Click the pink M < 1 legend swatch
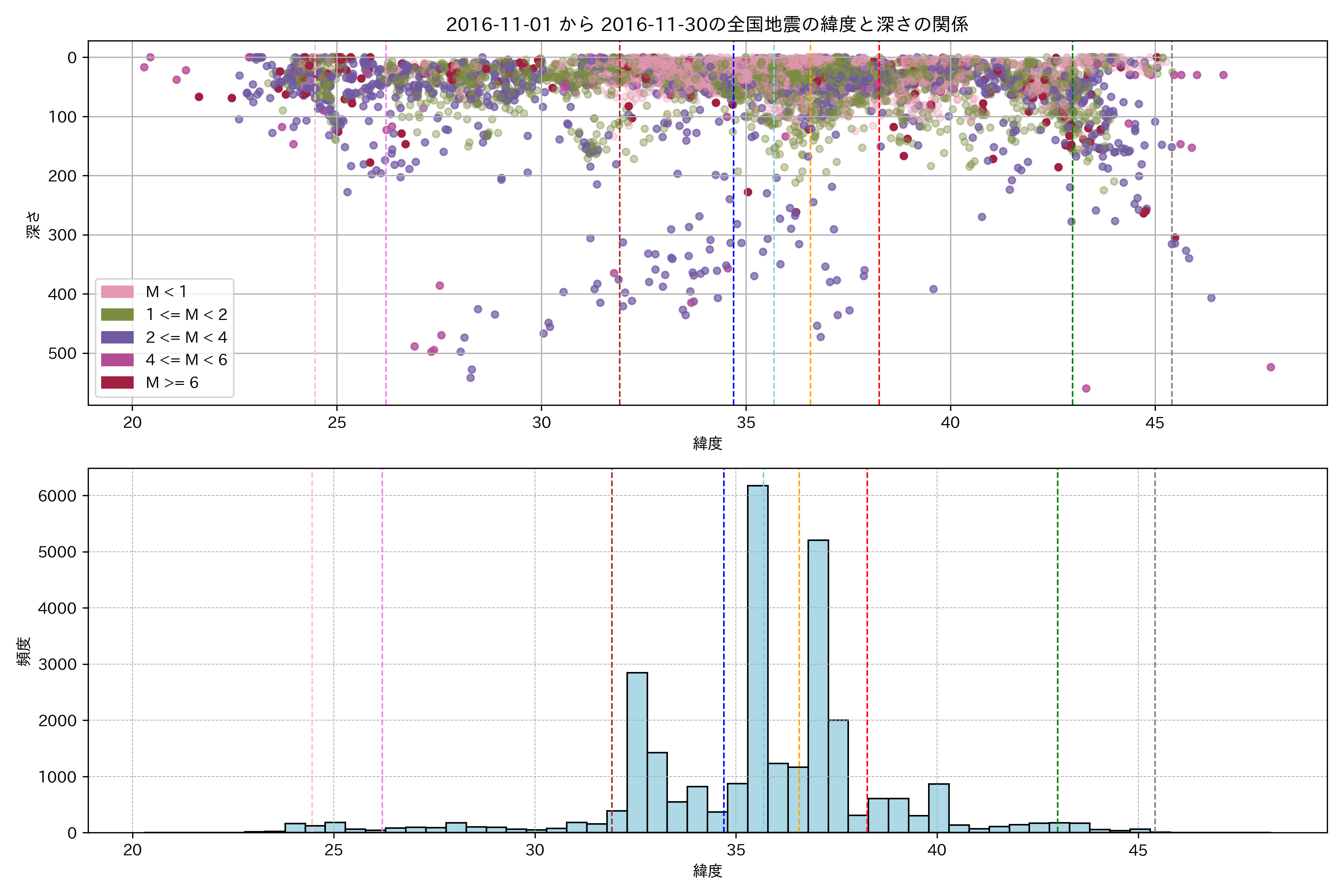This screenshot has height=896, width=1344. (x=117, y=292)
